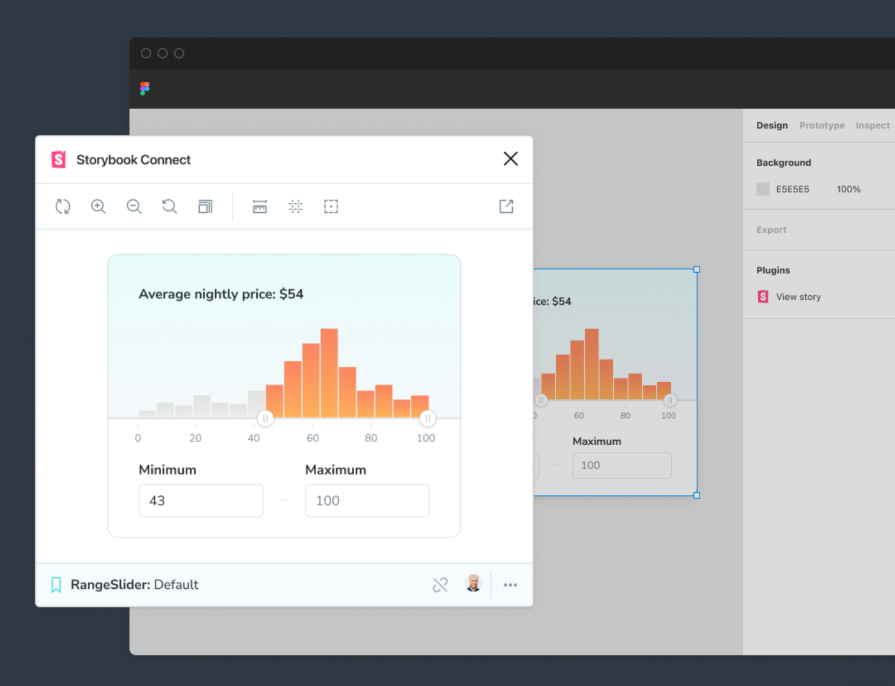895x686 pixels.
Task: Expand the Export section
Action: click(x=770, y=229)
